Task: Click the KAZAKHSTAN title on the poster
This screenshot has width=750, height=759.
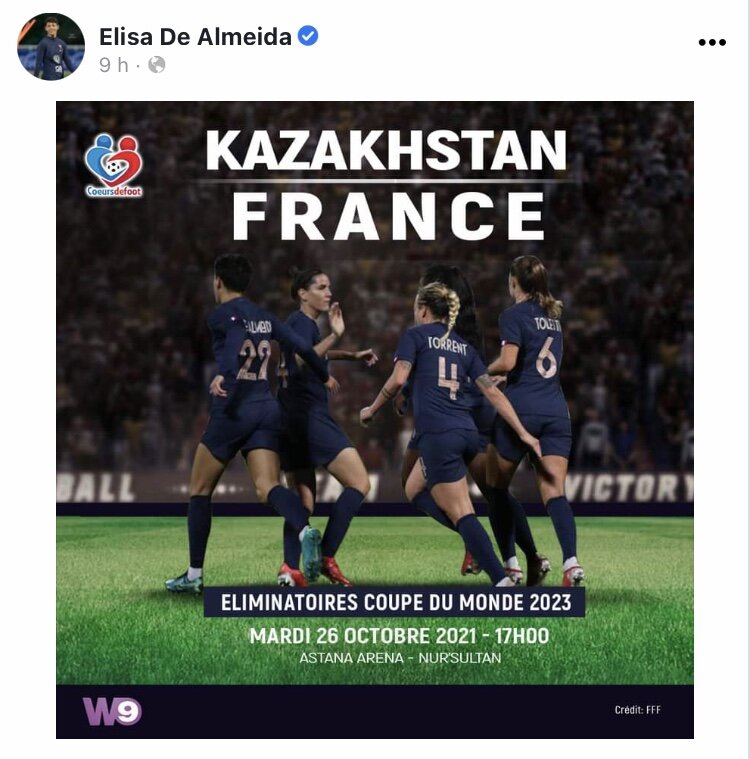Action: point(386,150)
